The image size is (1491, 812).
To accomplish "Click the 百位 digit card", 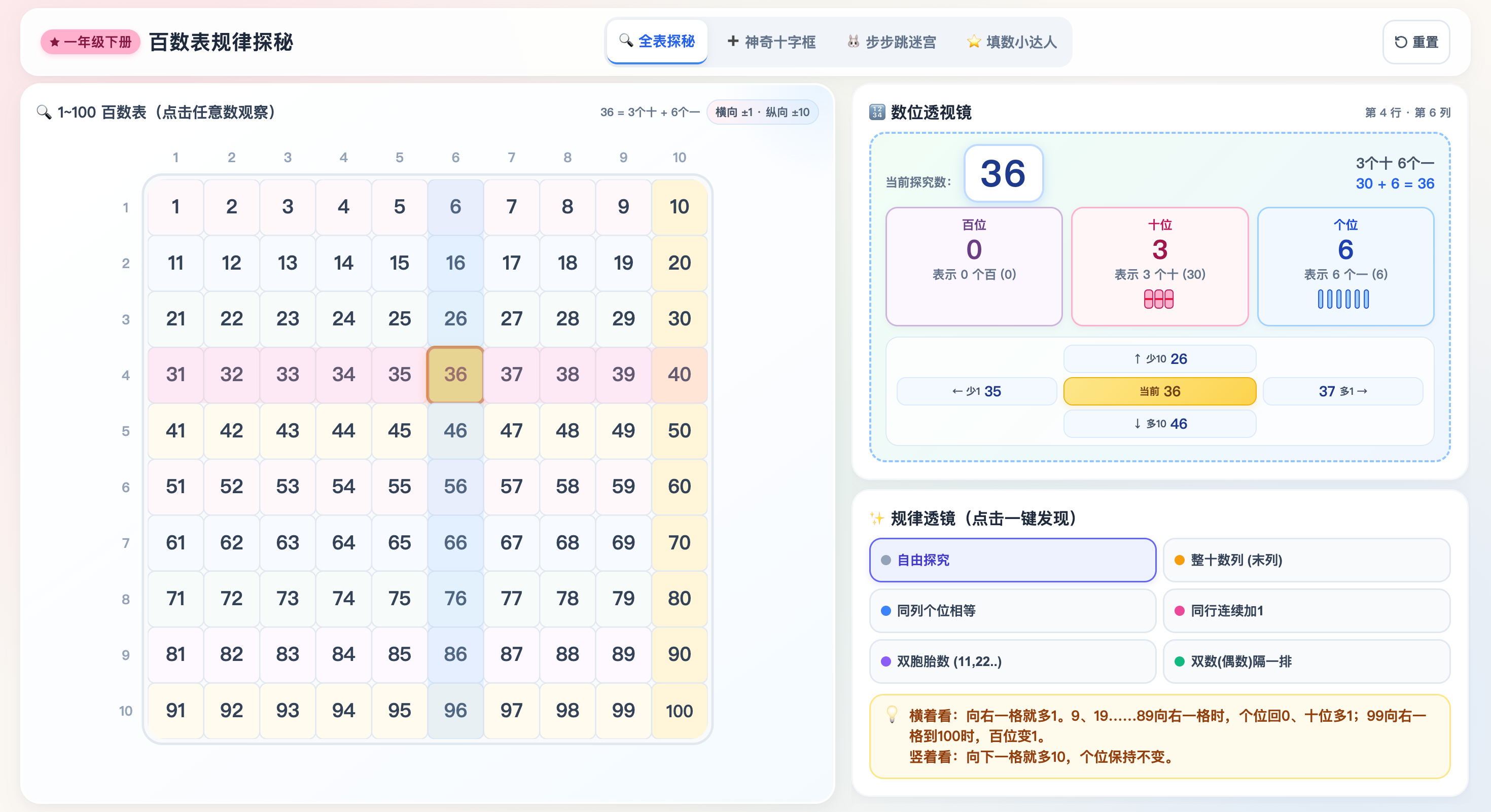I will click(x=974, y=267).
